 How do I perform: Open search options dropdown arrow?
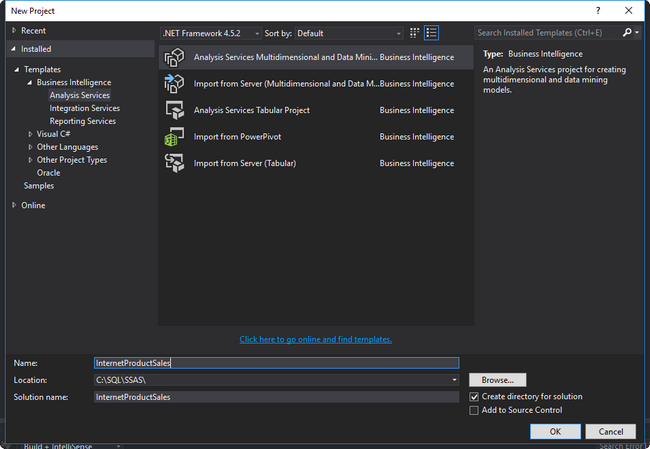tap(637, 32)
